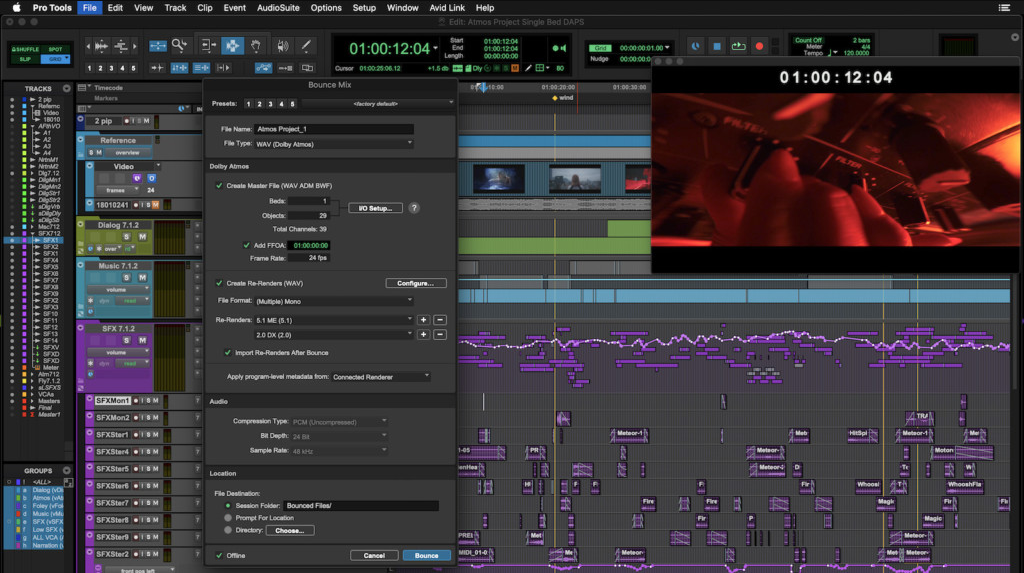1024x573 pixels.
Task: Select the Grabber hand tool
Action: pyautogui.click(x=256, y=45)
